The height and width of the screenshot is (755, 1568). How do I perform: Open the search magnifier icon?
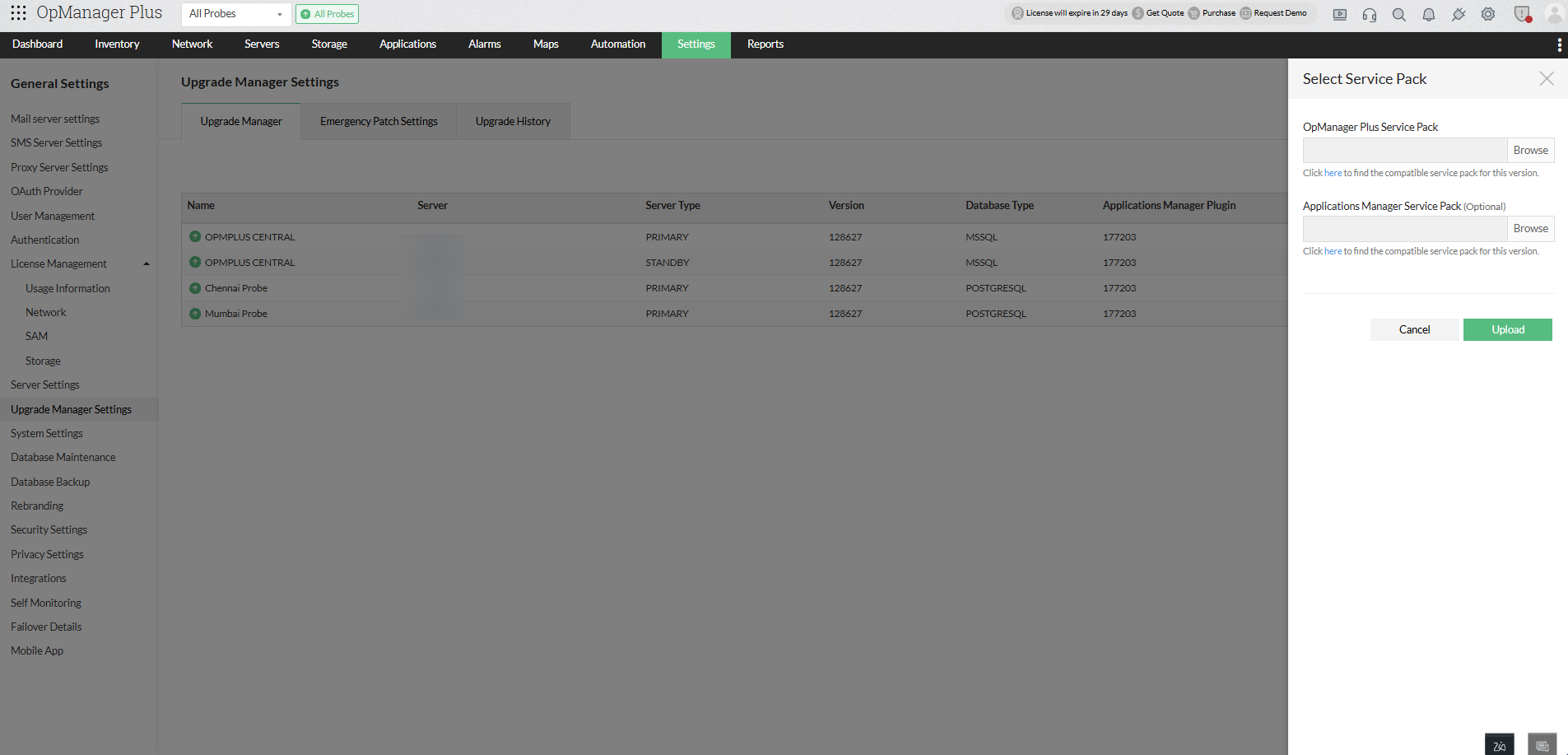point(1399,14)
